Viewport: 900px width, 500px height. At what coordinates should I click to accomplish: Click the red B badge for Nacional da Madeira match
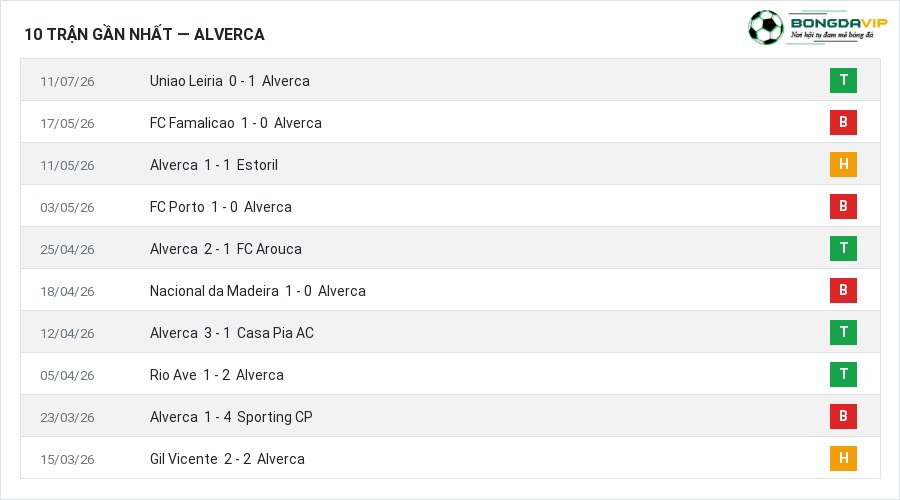843,290
